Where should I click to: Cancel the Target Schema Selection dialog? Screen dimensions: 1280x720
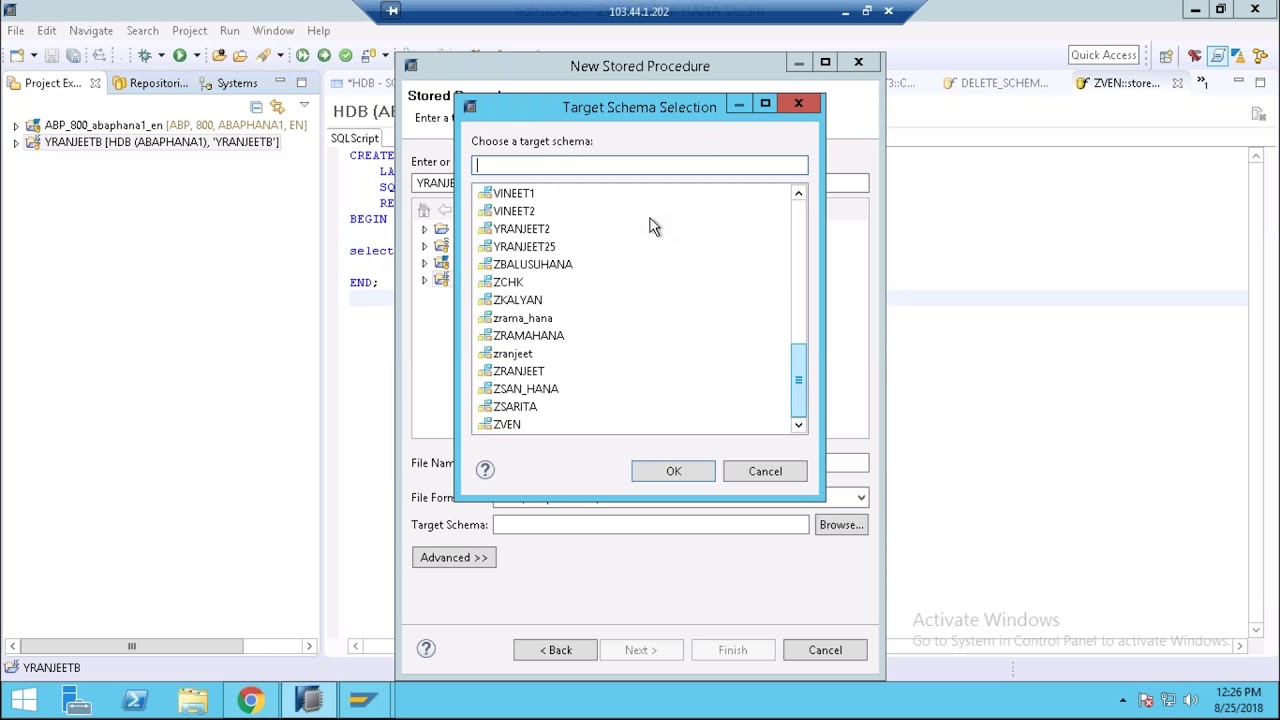[765, 471]
